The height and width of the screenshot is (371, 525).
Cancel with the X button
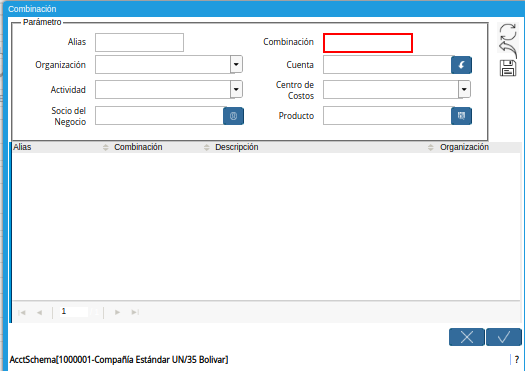pyautogui.click(x=467, y=337)
